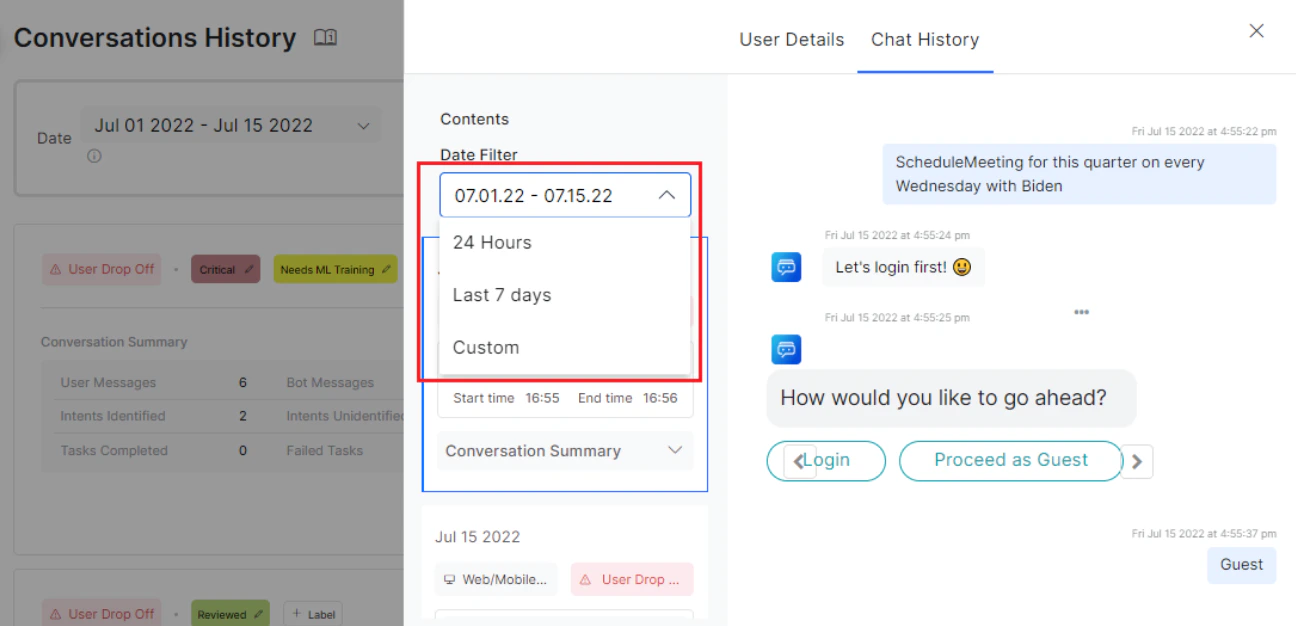Switch to the User Details tab
Screen dimensions: 1296x626
click(791, 40)
